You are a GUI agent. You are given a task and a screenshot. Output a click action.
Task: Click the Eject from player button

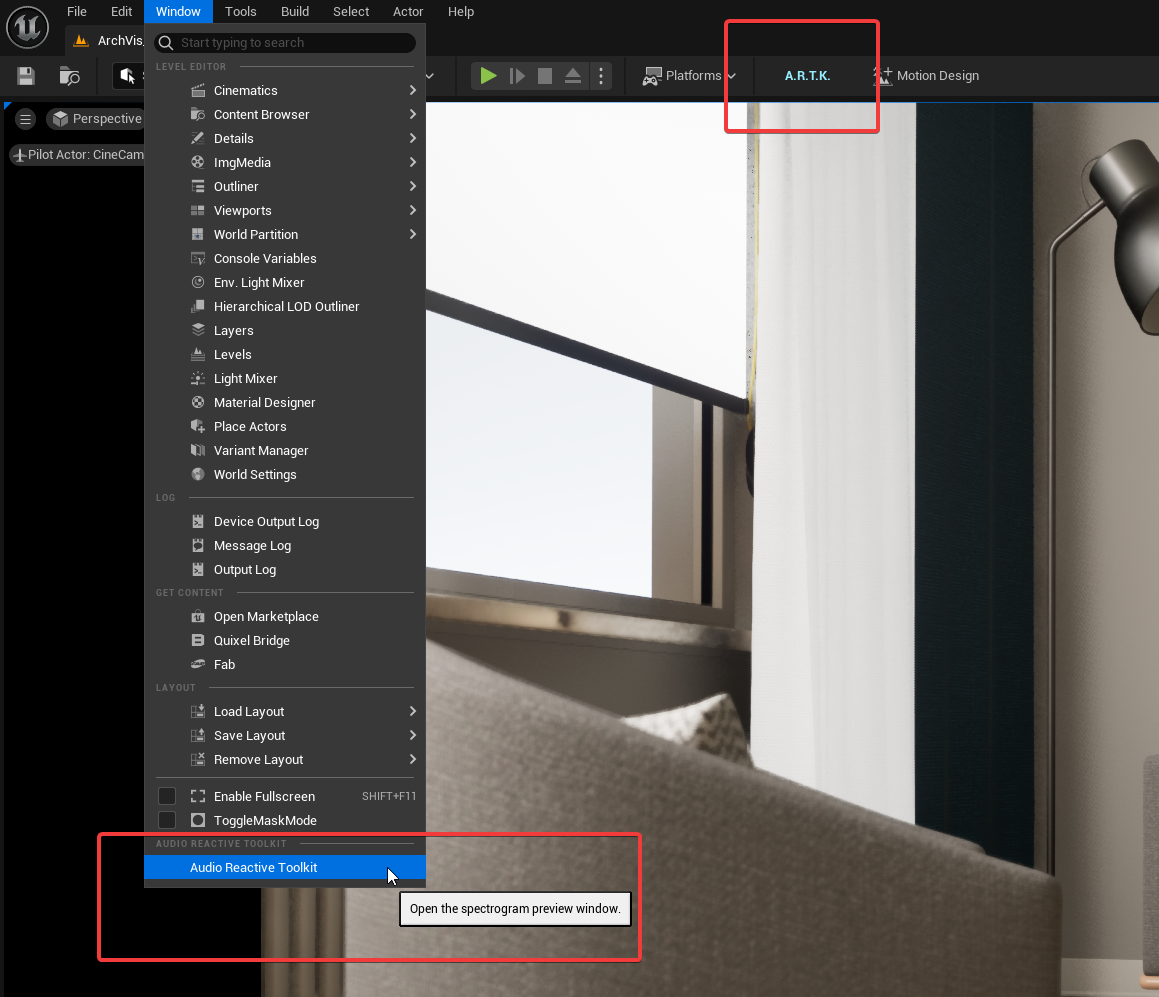pos(573,75)
